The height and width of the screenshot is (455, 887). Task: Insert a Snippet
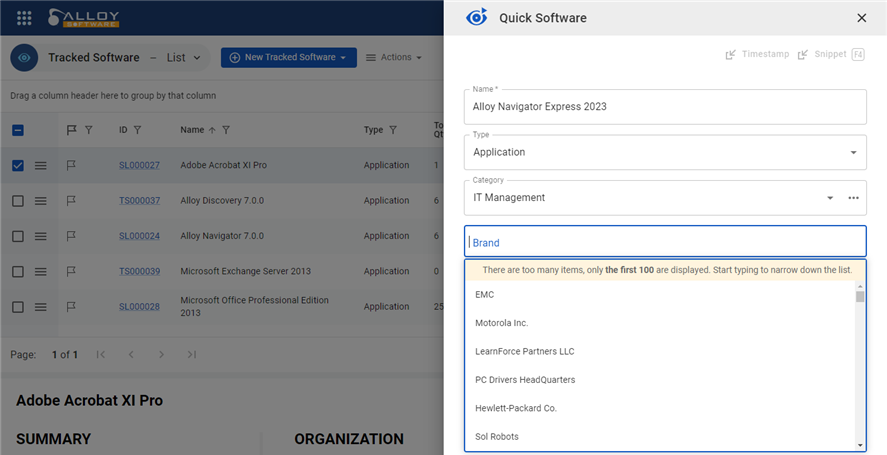(823, 54)
